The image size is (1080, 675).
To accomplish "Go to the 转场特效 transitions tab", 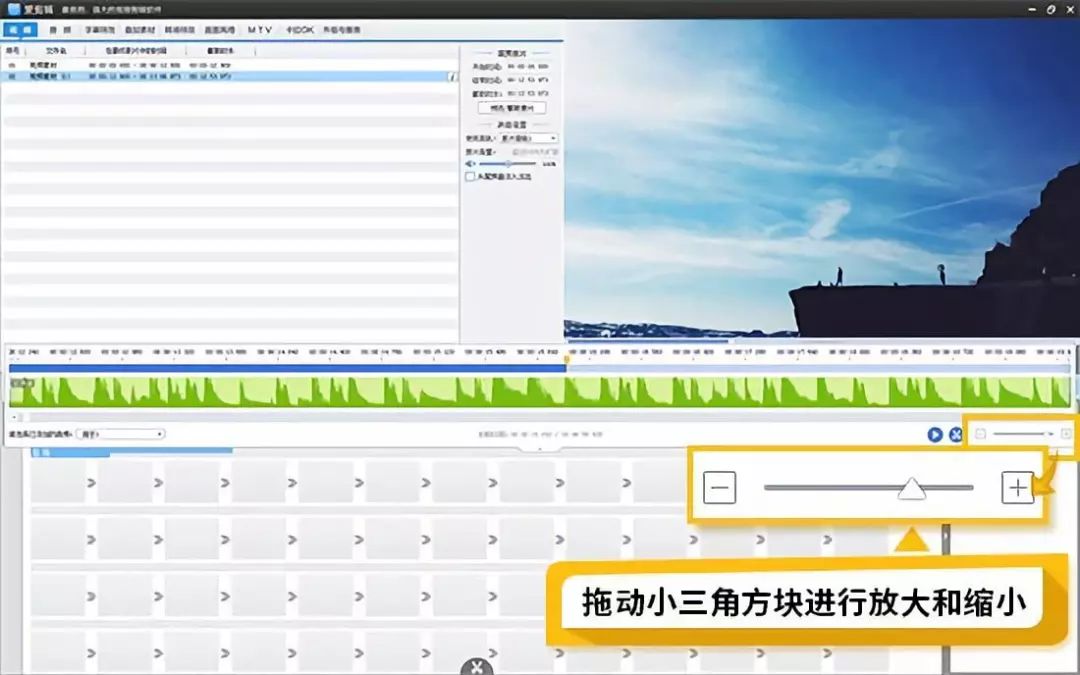I will [x=180, y=30].
